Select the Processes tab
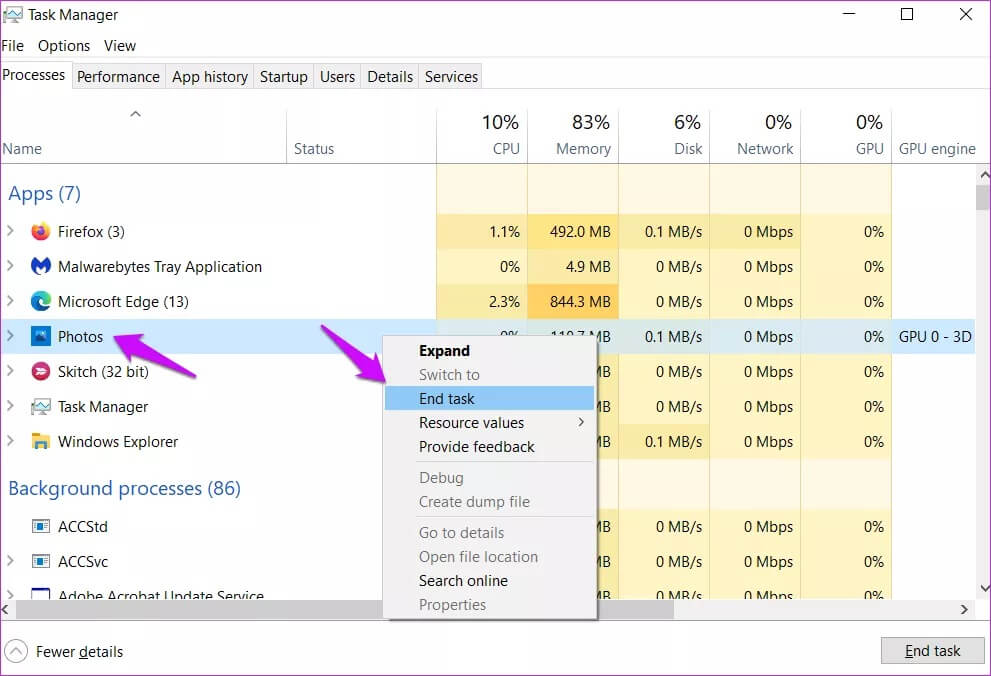This screenshot has height=676, width=991. tap(34, 75)
